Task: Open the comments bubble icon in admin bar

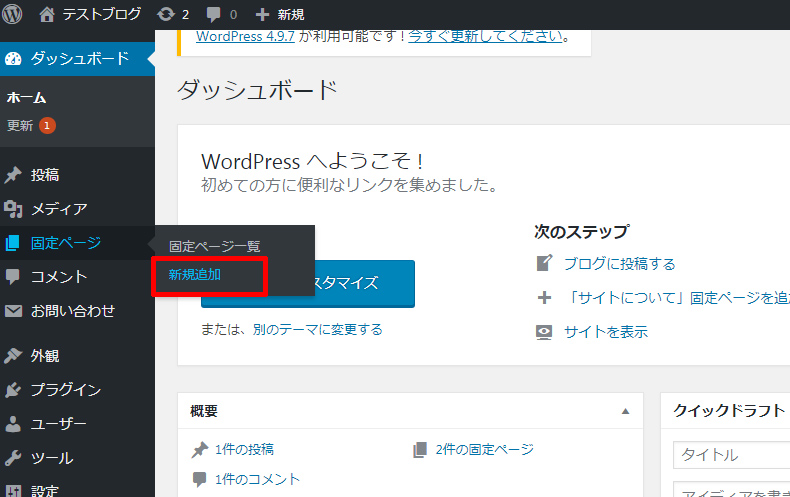Action: [214, 15]
